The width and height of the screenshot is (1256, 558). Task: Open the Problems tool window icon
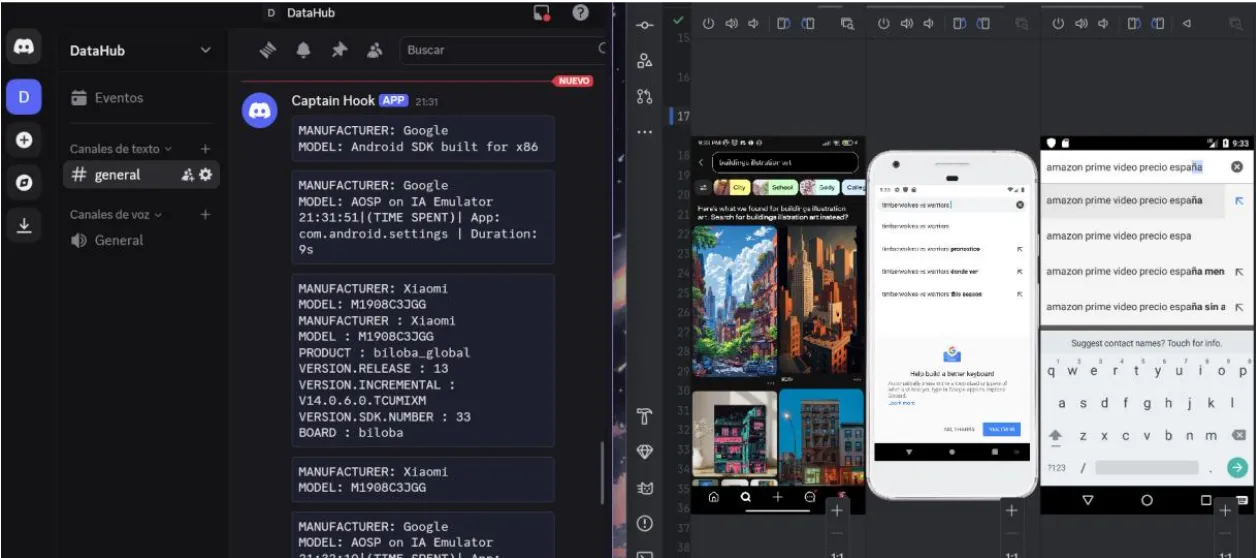[x=645, y=523]
